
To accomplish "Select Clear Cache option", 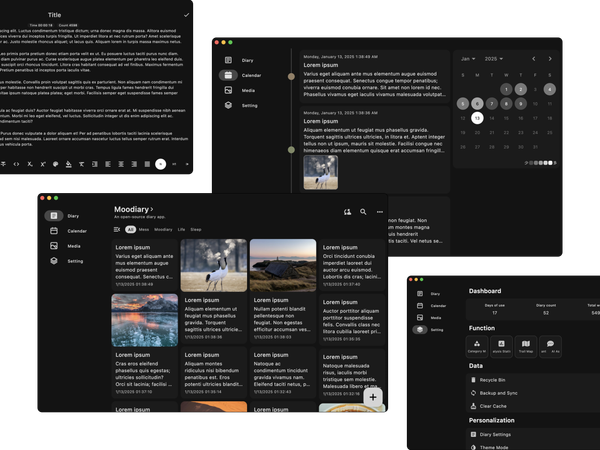I will pyautogui.click(x=534, y=406).
